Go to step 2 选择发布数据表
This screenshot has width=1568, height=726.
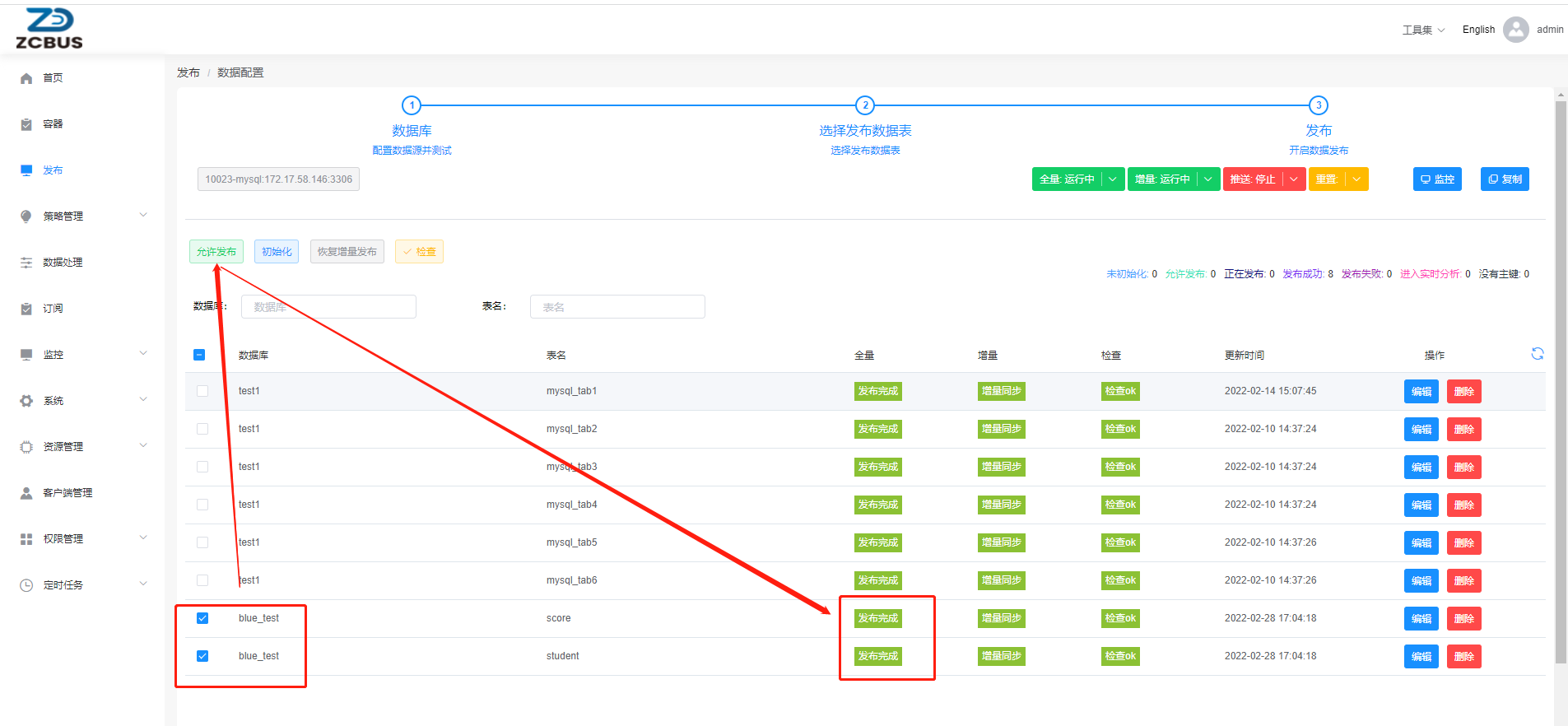pyautogui.click(x=864, y=105)
